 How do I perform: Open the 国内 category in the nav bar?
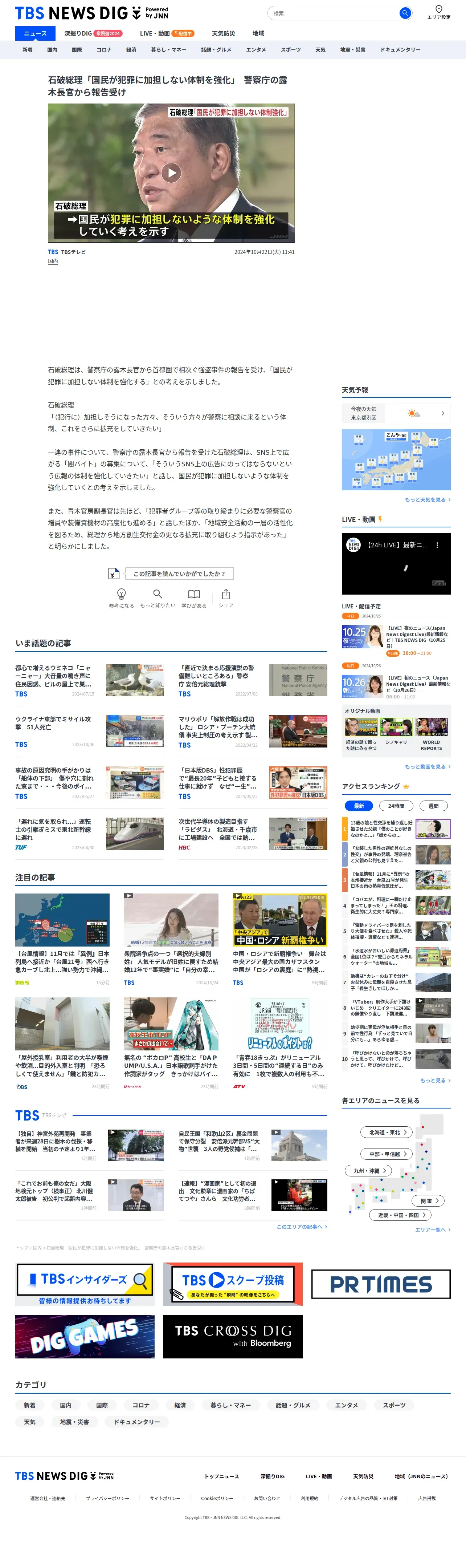click(x=52, y=50)
